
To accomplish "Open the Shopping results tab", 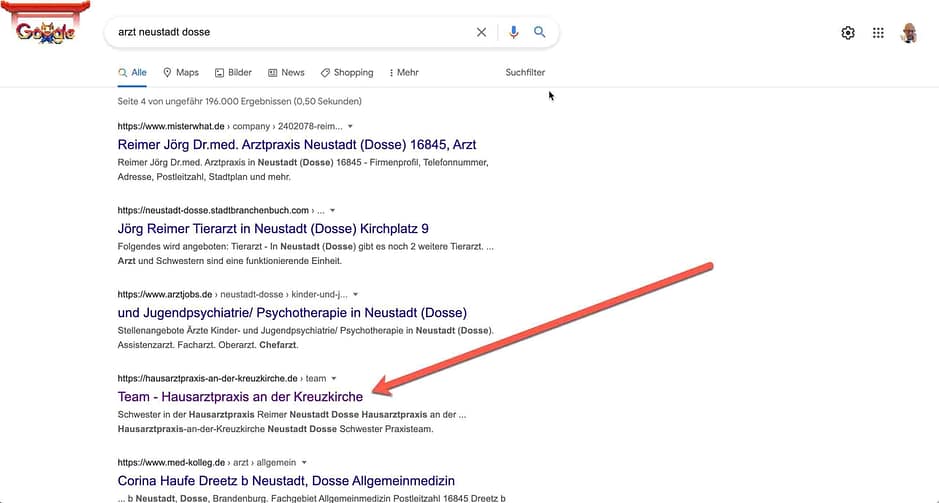I will pos(346,73).
